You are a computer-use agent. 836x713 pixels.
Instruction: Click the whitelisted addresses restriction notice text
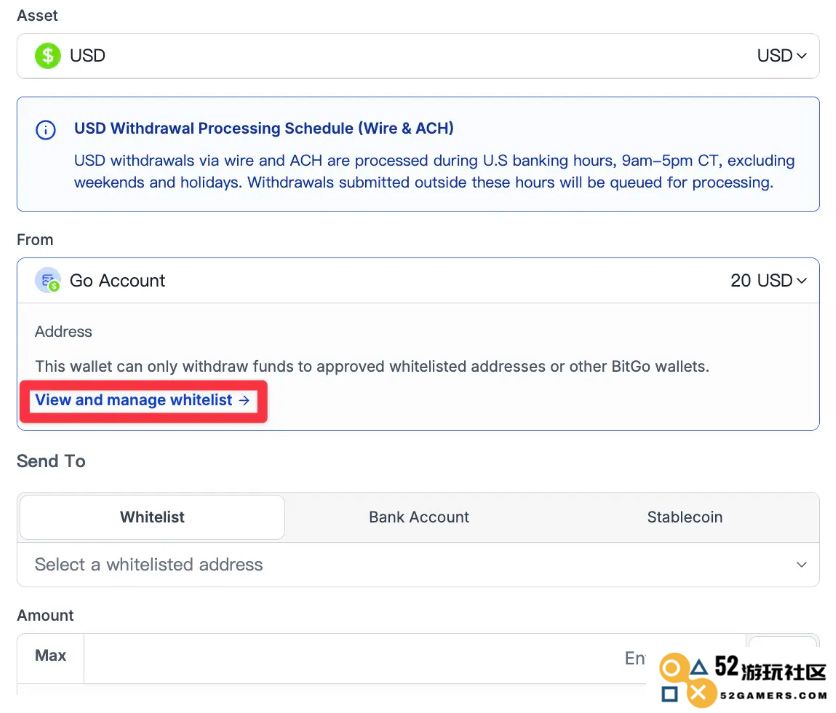tap(372, 367)
